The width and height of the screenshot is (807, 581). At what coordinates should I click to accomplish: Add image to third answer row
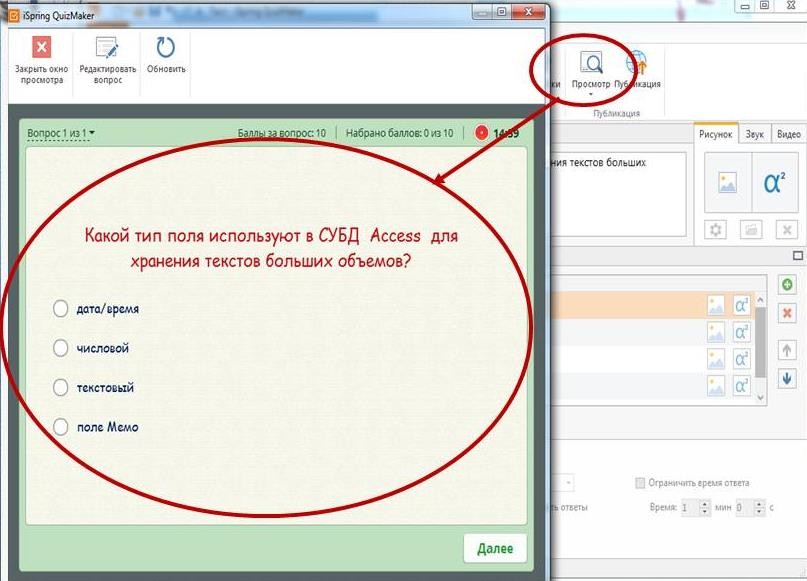pyautogui.click(x=716, y=359)
